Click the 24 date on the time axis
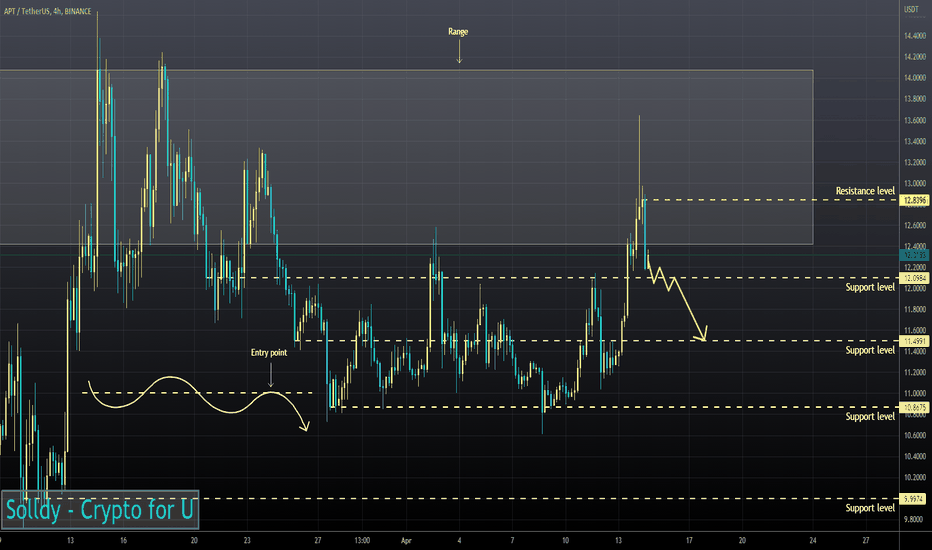Viewport: 932px width, 550px height. [x=813, y=540]
